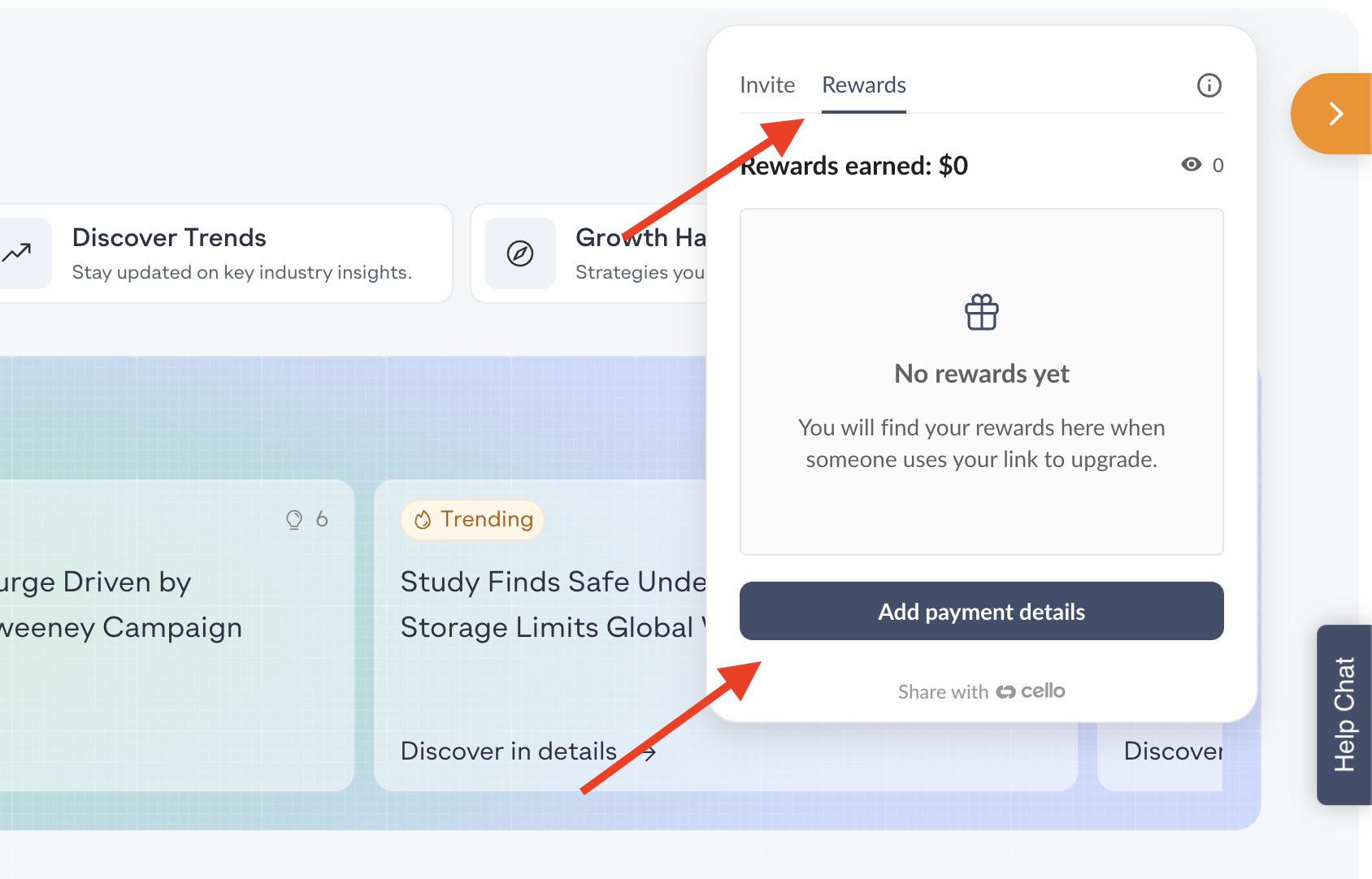The height and width of the screenshot is (879, 1372).
Task: Select the Rewards tab
Action: pyautogui.click(x=863, y=85)
